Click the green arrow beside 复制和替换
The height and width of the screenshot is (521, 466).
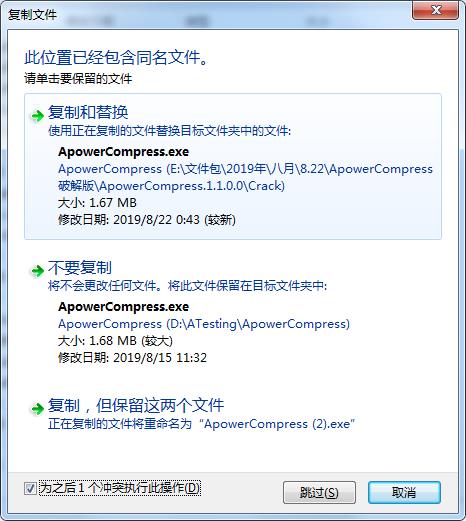[x=37, y=116]
